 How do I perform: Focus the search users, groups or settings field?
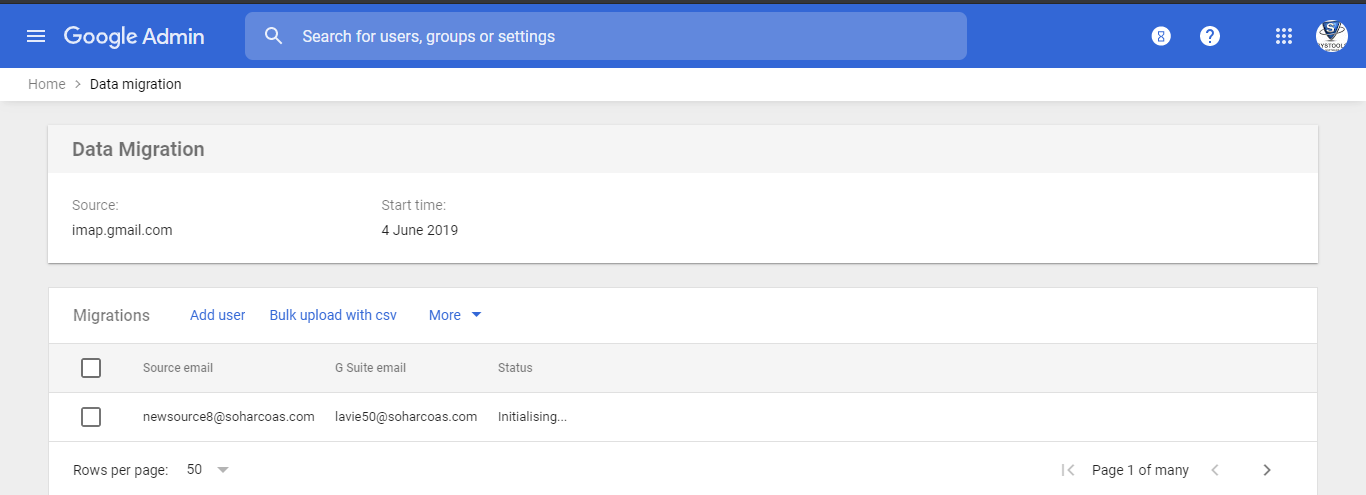(x=606, y=36)
